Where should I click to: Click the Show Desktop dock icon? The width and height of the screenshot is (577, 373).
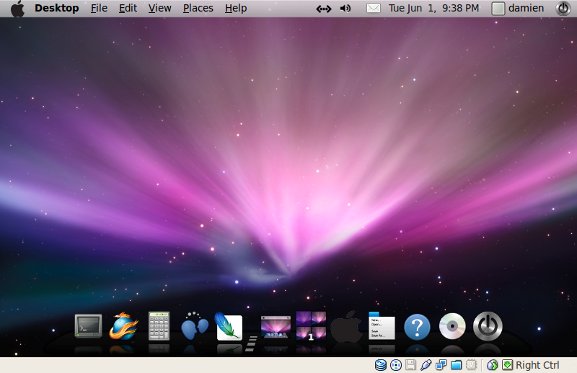pyautogui.click(x=276, y=327)
